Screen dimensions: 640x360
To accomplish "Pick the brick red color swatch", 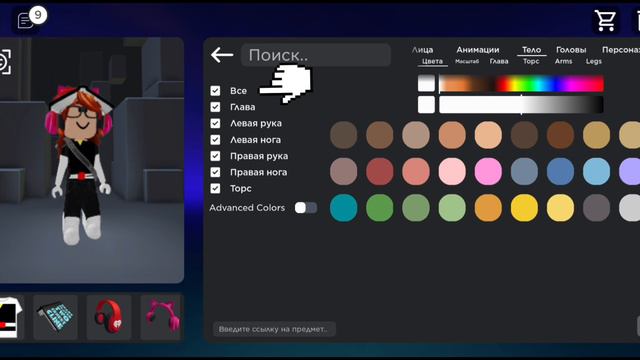I will pyautogui.click(x=380, y=171).
